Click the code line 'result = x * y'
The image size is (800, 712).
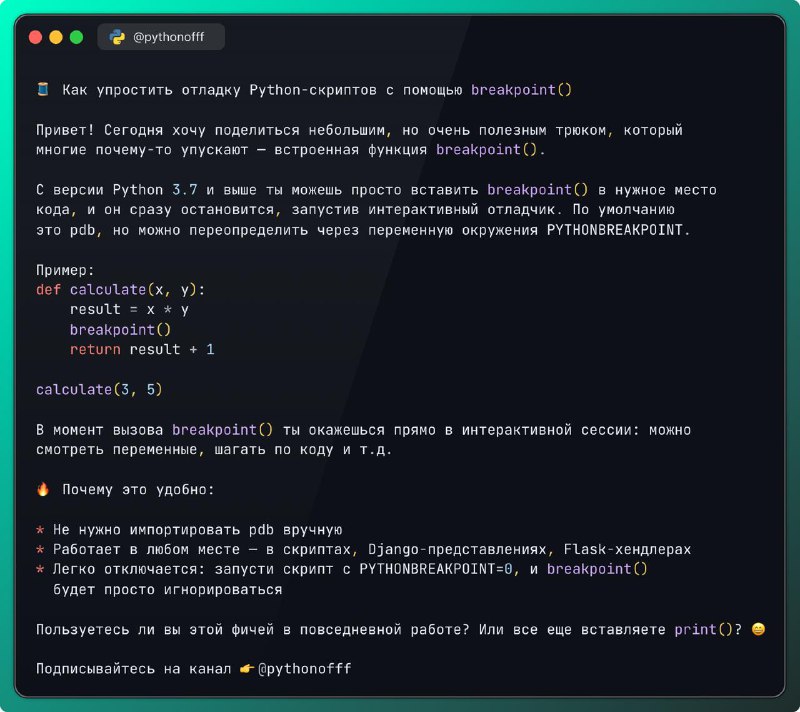tap(129, 310)
